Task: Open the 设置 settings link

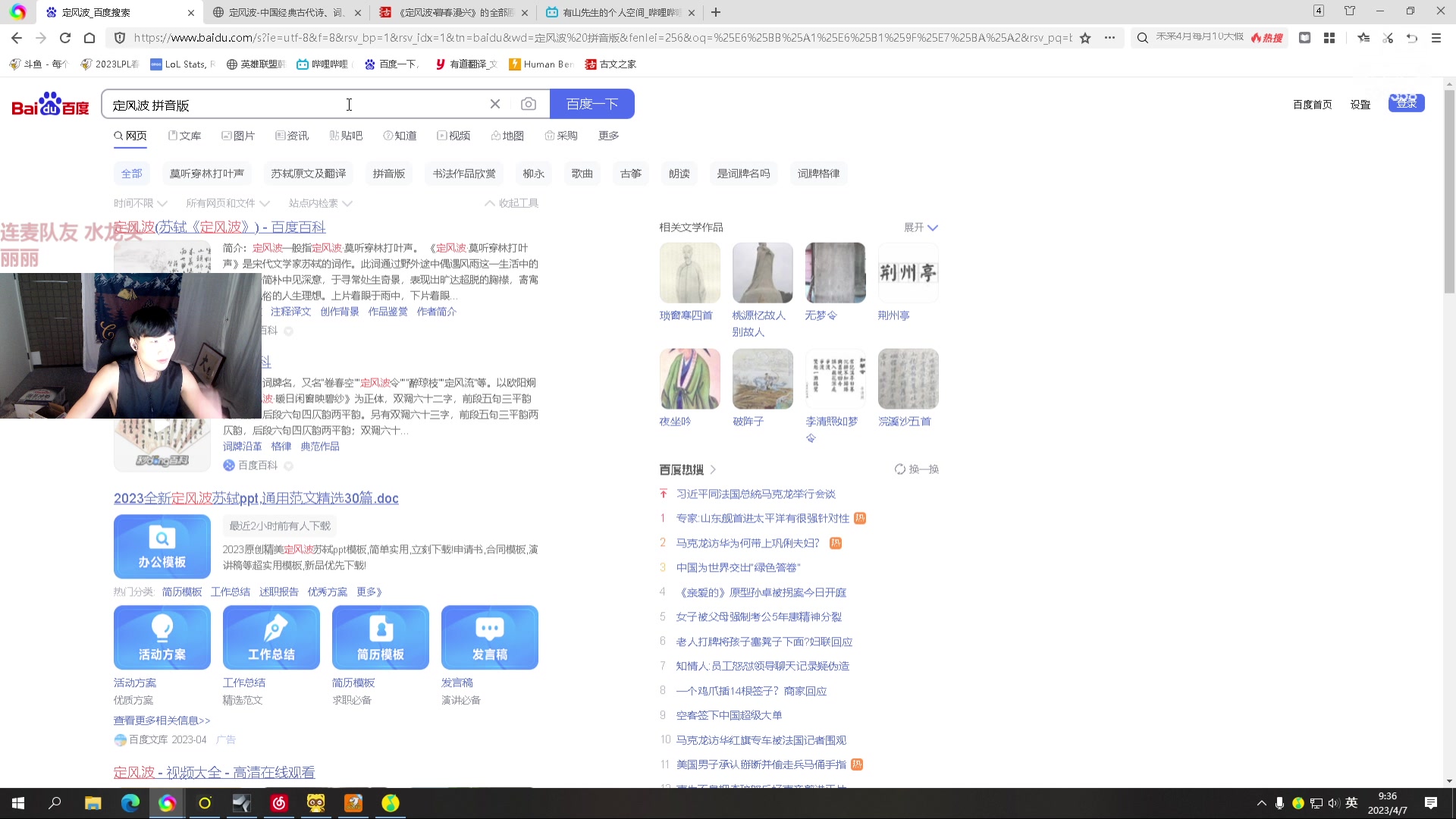Action: [x=1360, y=105]
